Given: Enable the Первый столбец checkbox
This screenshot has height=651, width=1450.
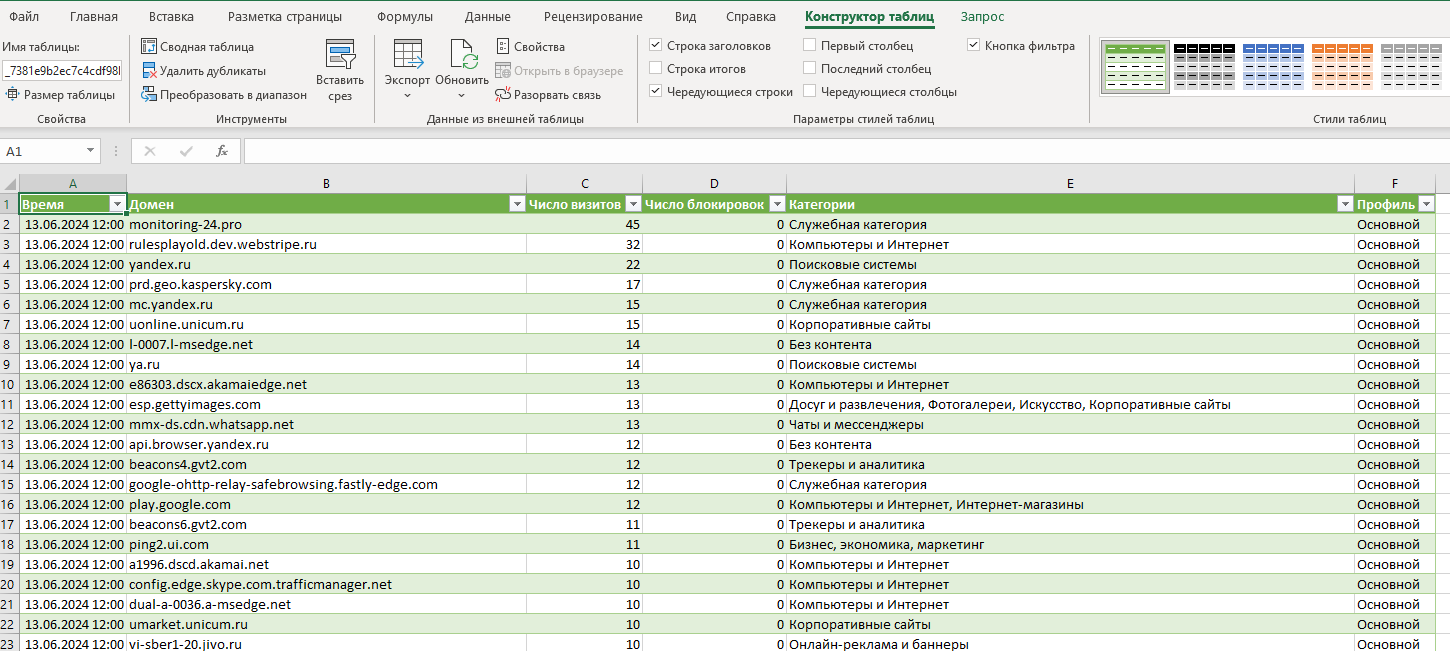Looking at the screenshot, I should (810, 46).
